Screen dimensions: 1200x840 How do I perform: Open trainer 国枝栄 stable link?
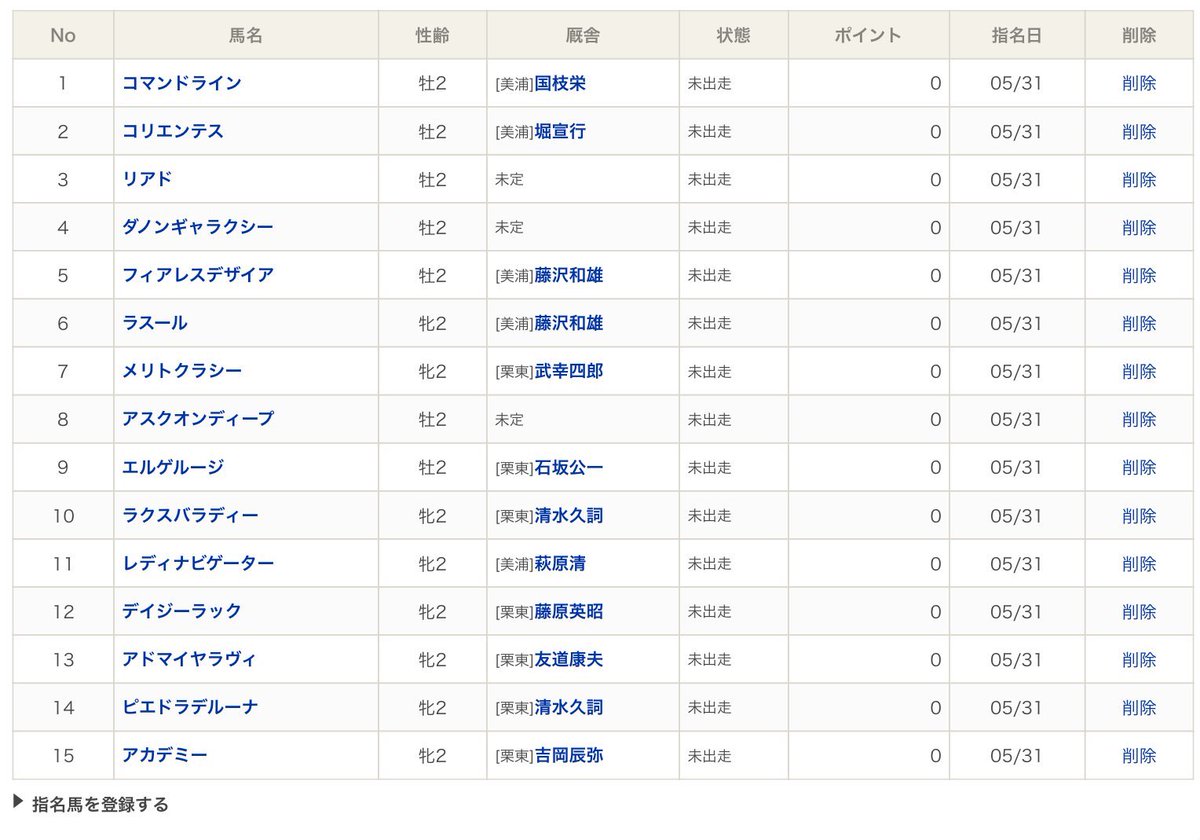(x=560, y=83)
